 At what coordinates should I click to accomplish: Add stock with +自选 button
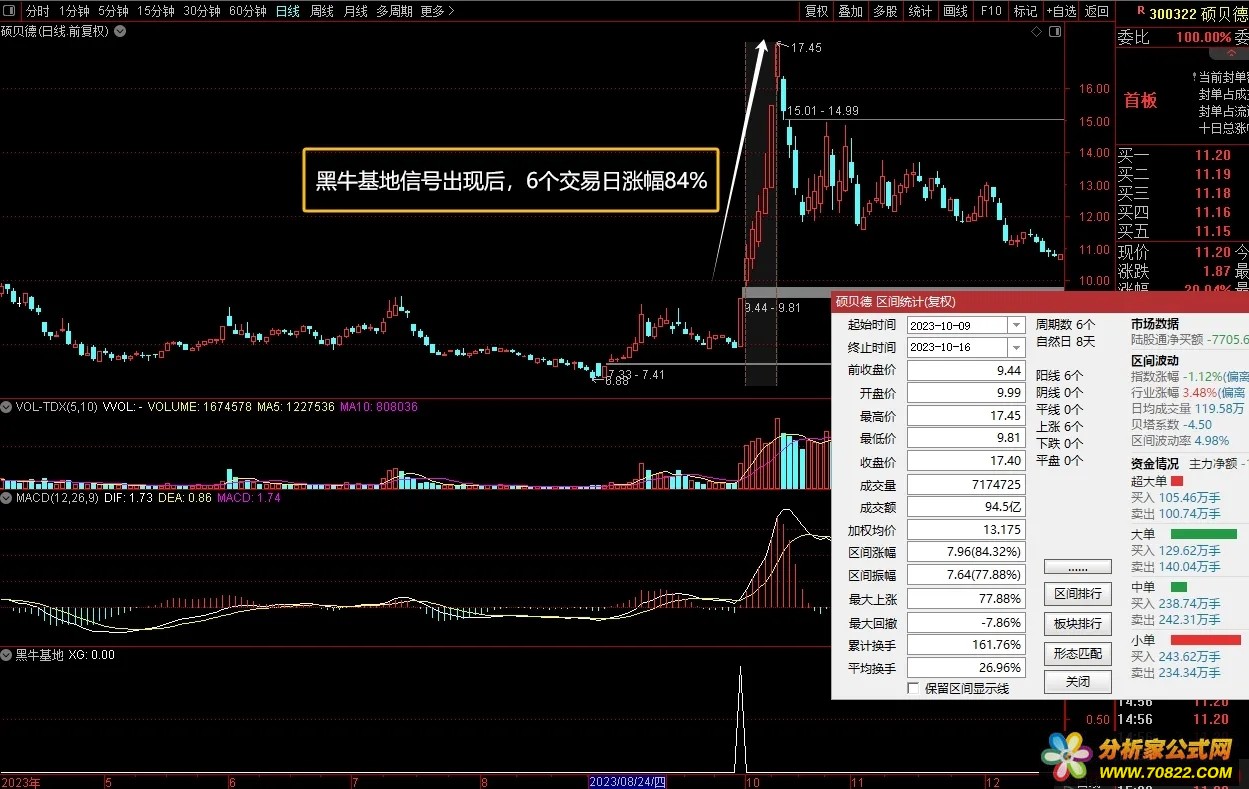pyautogui.click(x=1061, y=11)
